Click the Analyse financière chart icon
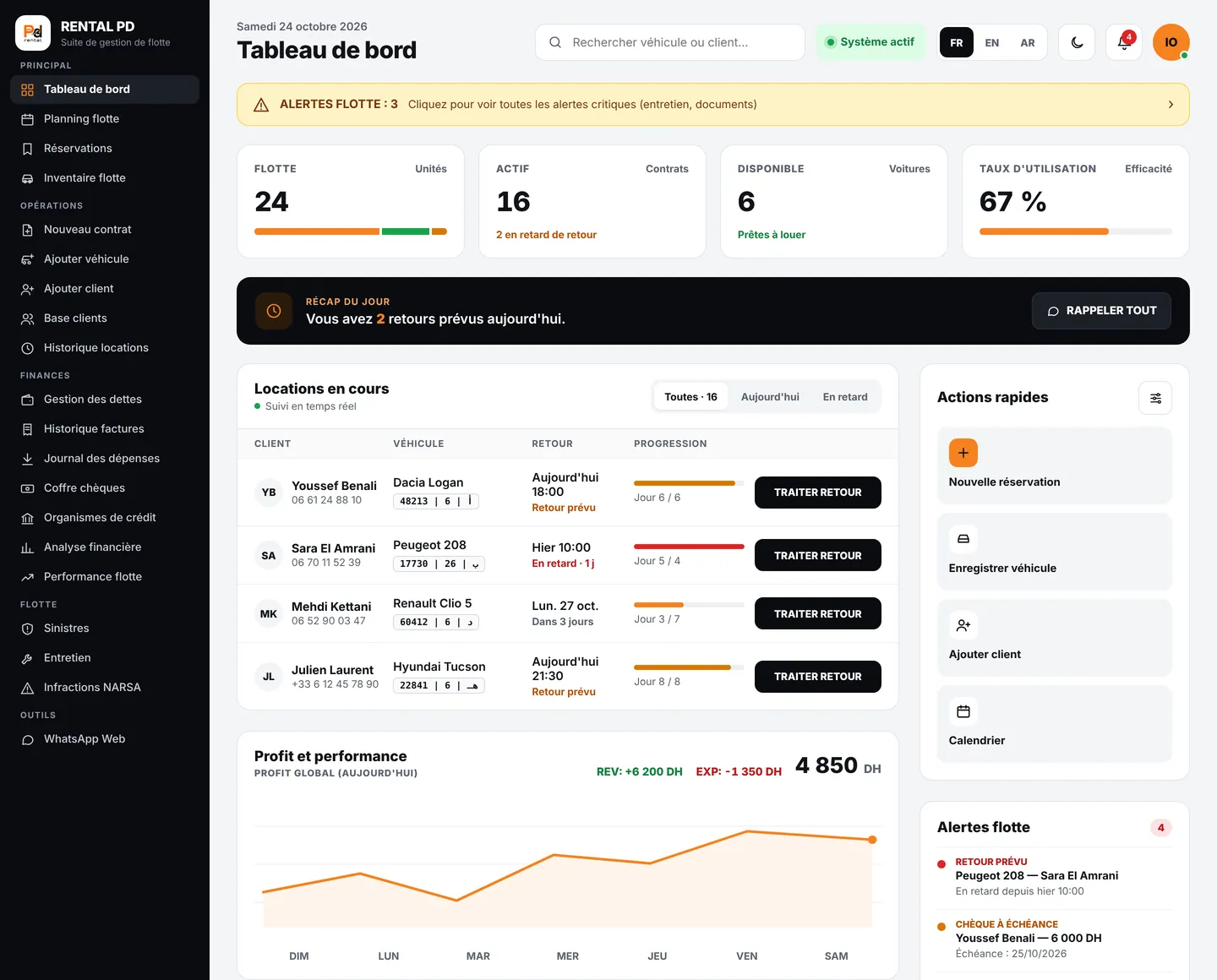 pos(27,547)
